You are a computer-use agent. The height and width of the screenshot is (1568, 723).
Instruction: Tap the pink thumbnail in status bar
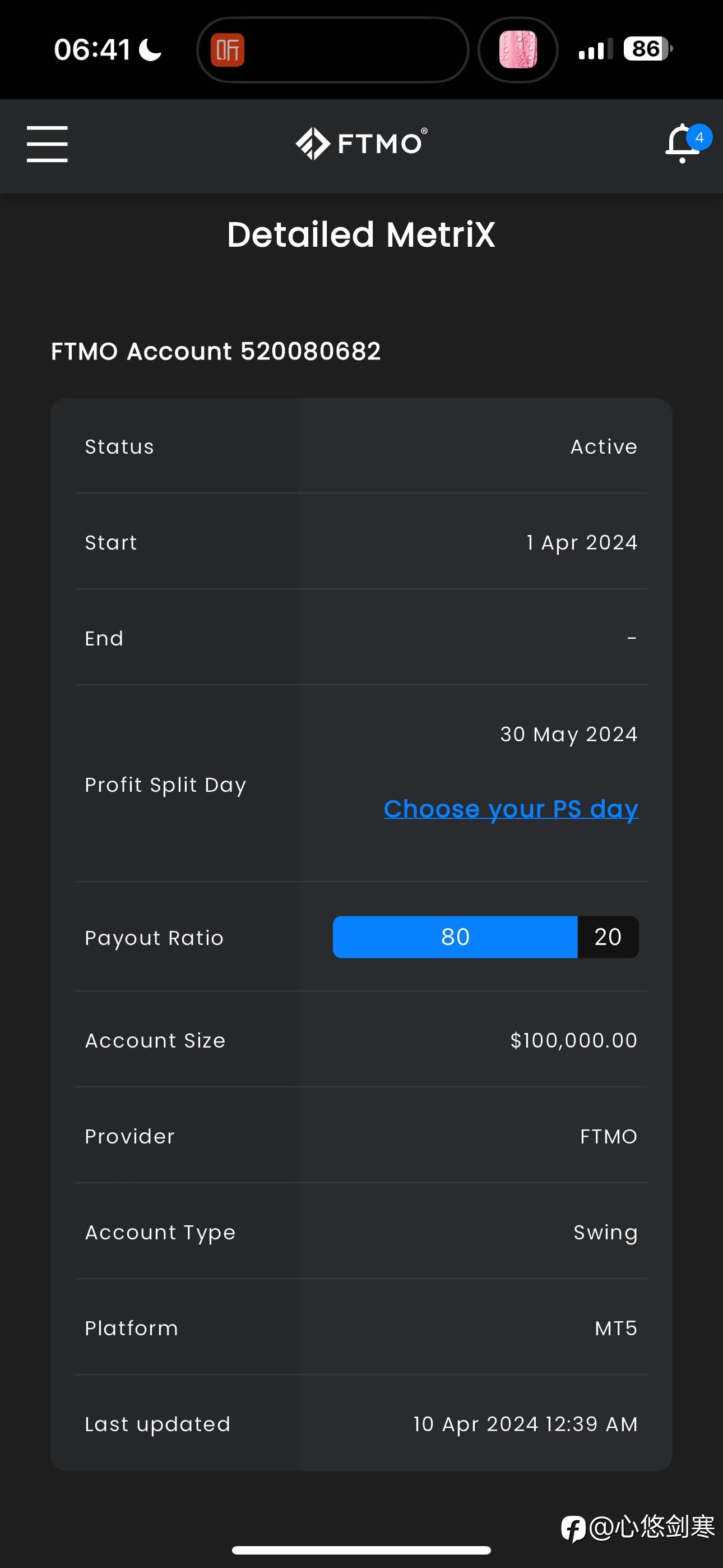[x=518, y=49]
